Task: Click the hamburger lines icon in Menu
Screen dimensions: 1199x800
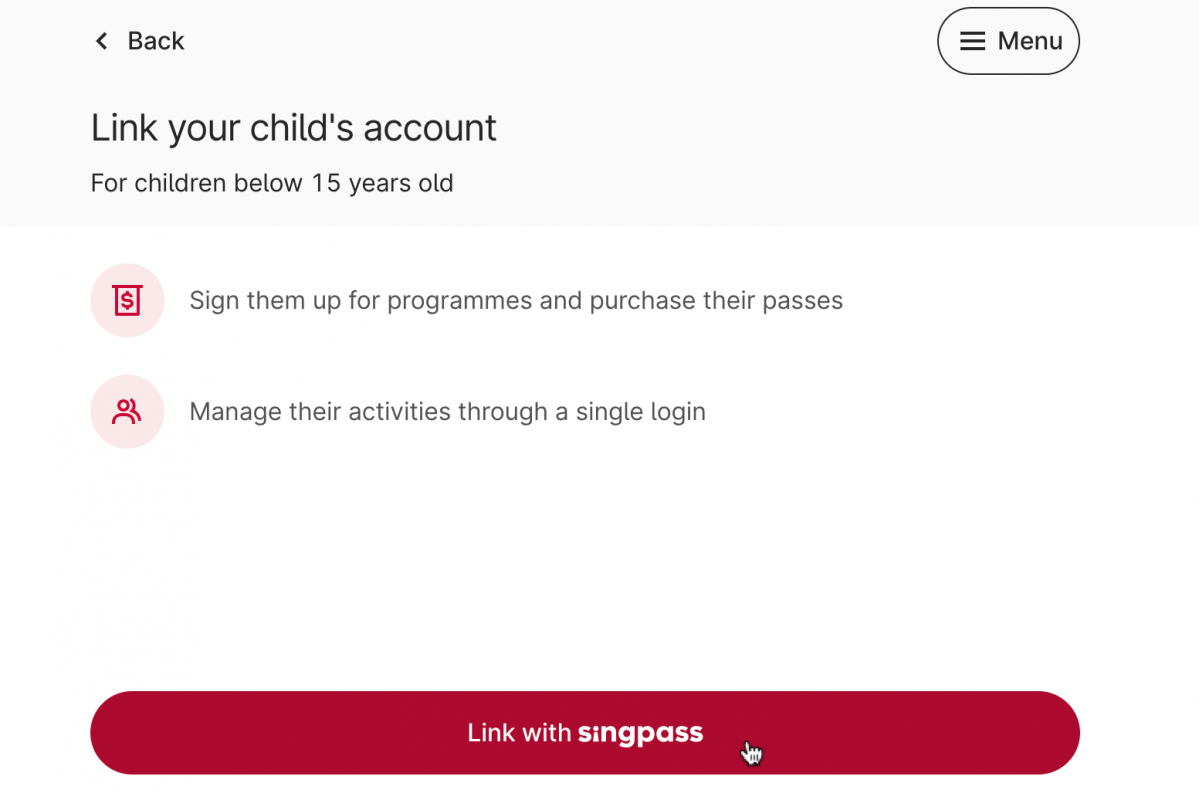Action: pos(972,41)
